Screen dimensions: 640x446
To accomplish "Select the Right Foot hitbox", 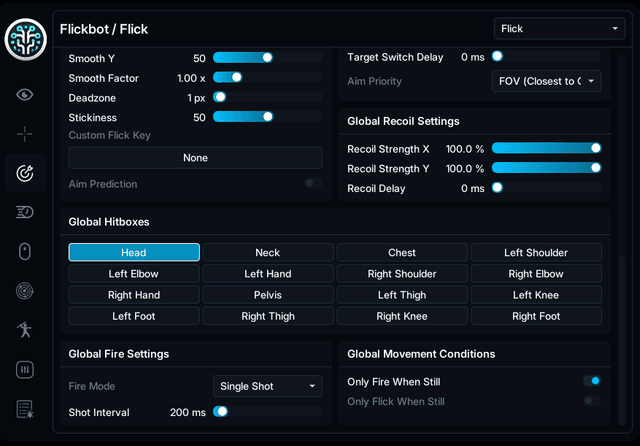I will (x=536, y=316).
